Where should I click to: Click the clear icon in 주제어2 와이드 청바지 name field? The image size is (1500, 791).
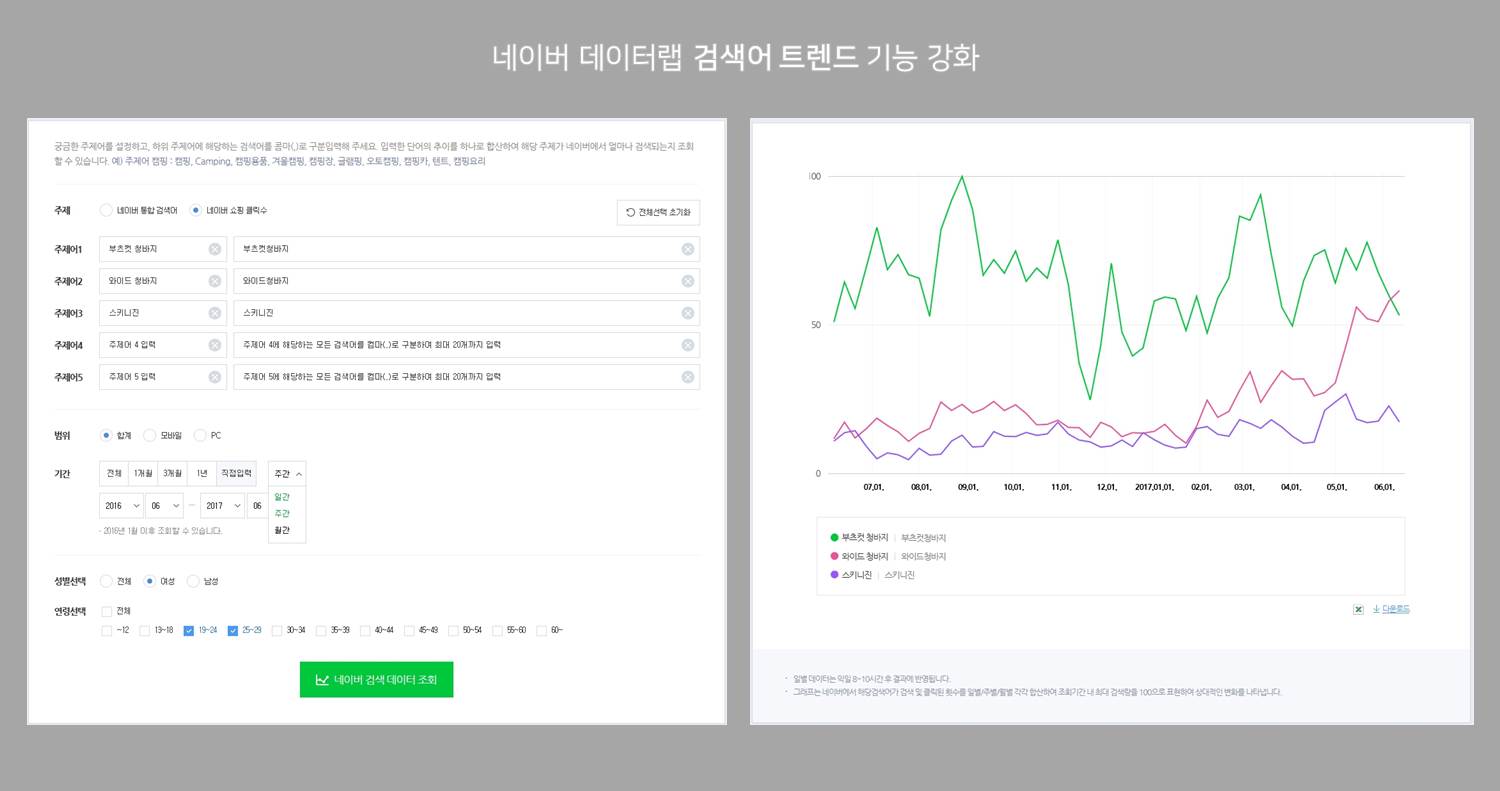point(215,281)
